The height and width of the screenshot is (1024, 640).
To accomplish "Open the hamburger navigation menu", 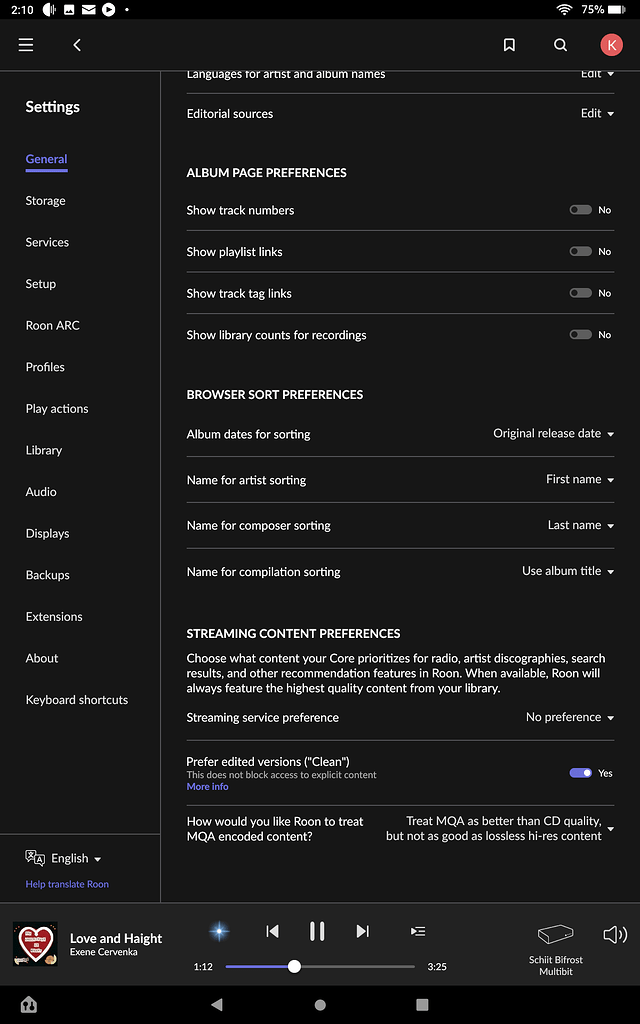I will tap(25, 44).
